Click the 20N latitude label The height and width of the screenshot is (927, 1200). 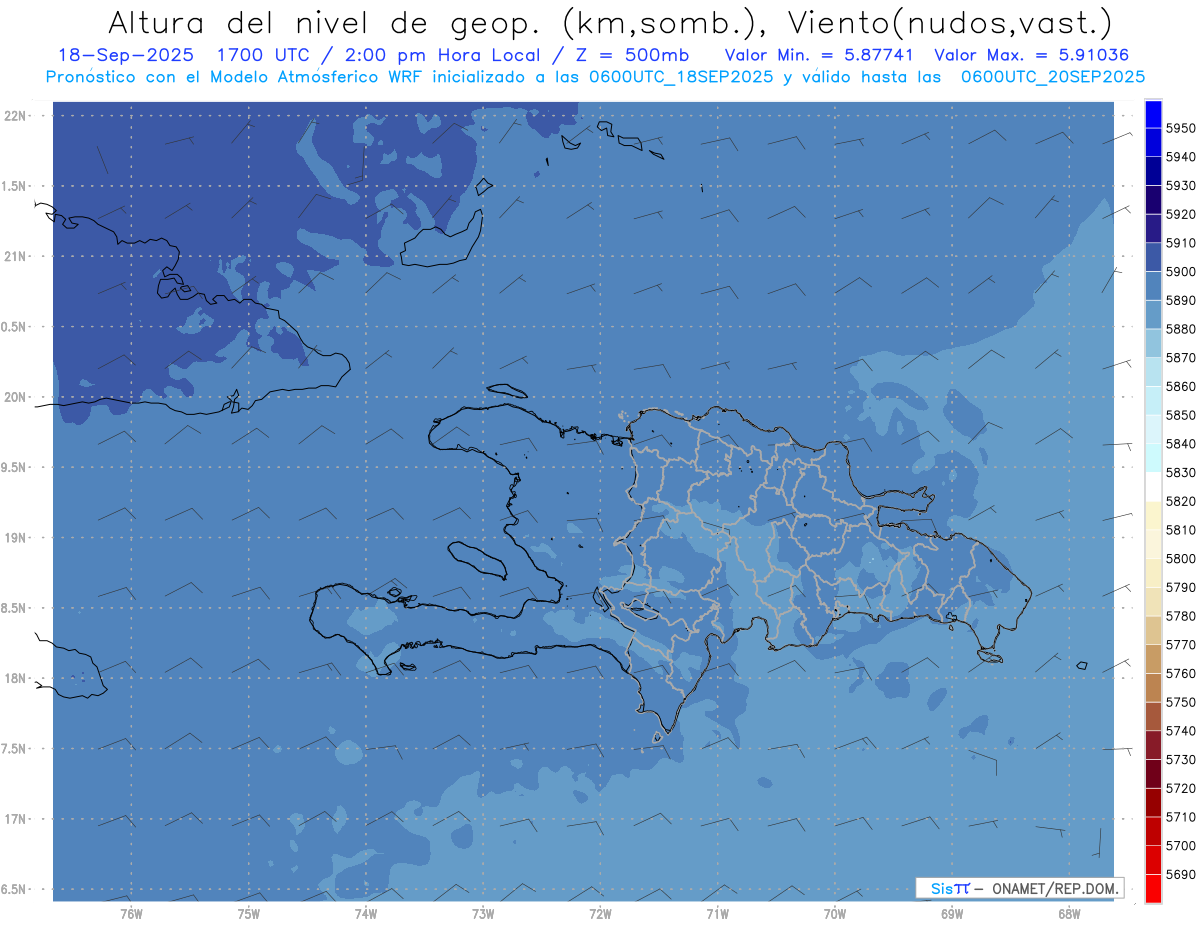[15, 397]
